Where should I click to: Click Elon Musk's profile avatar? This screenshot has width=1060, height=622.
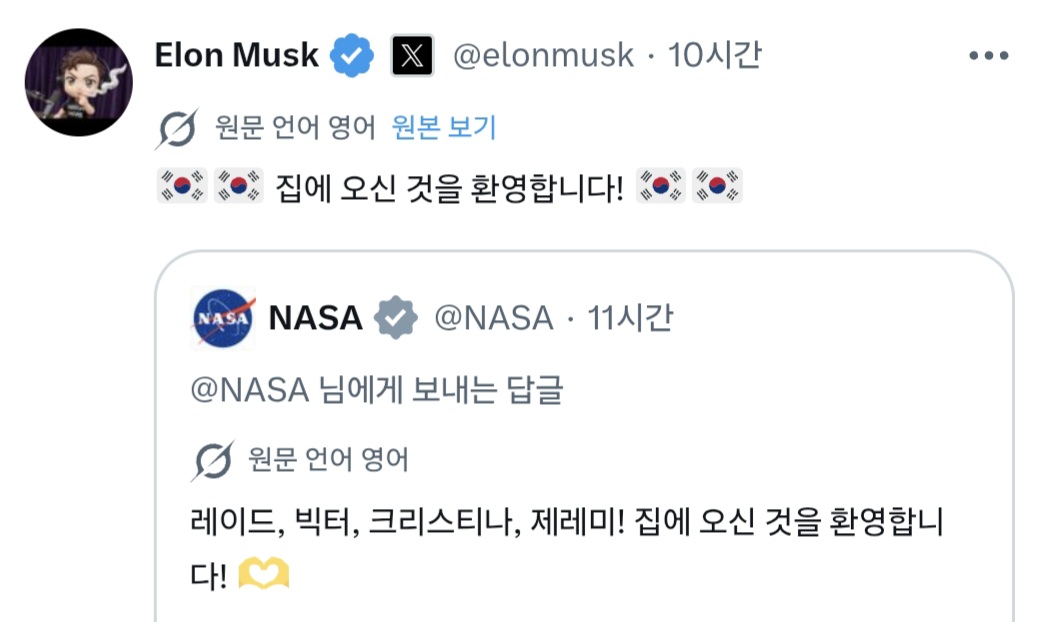click(x=78, y=82)
